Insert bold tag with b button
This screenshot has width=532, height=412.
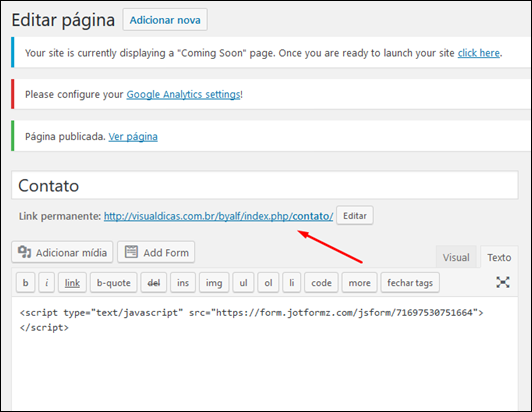pyautogui.click(x=25, y=282)
